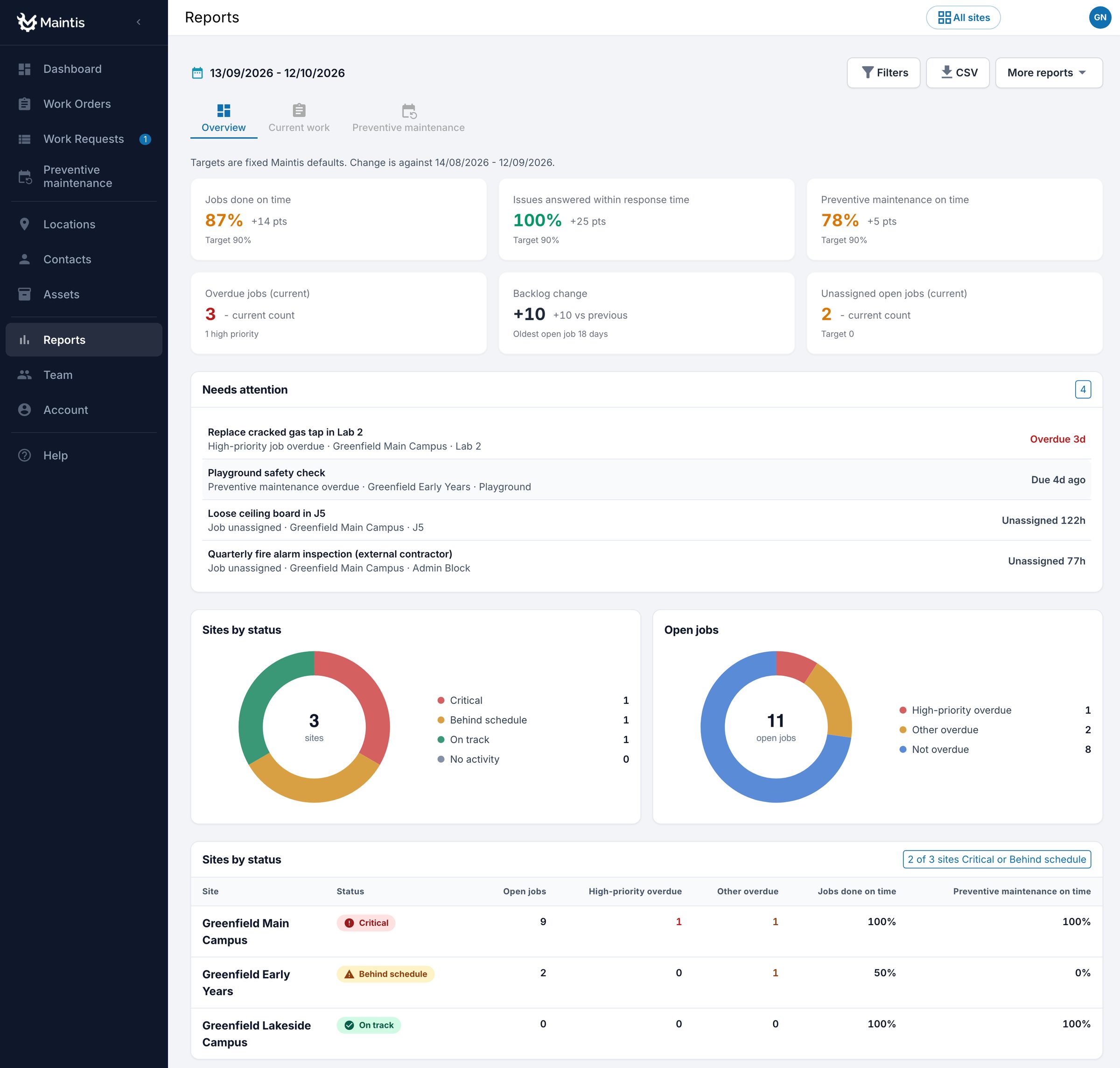1120x1068 pixels.
Task: Select Reports in the sidebar
Action: [84, 340]
